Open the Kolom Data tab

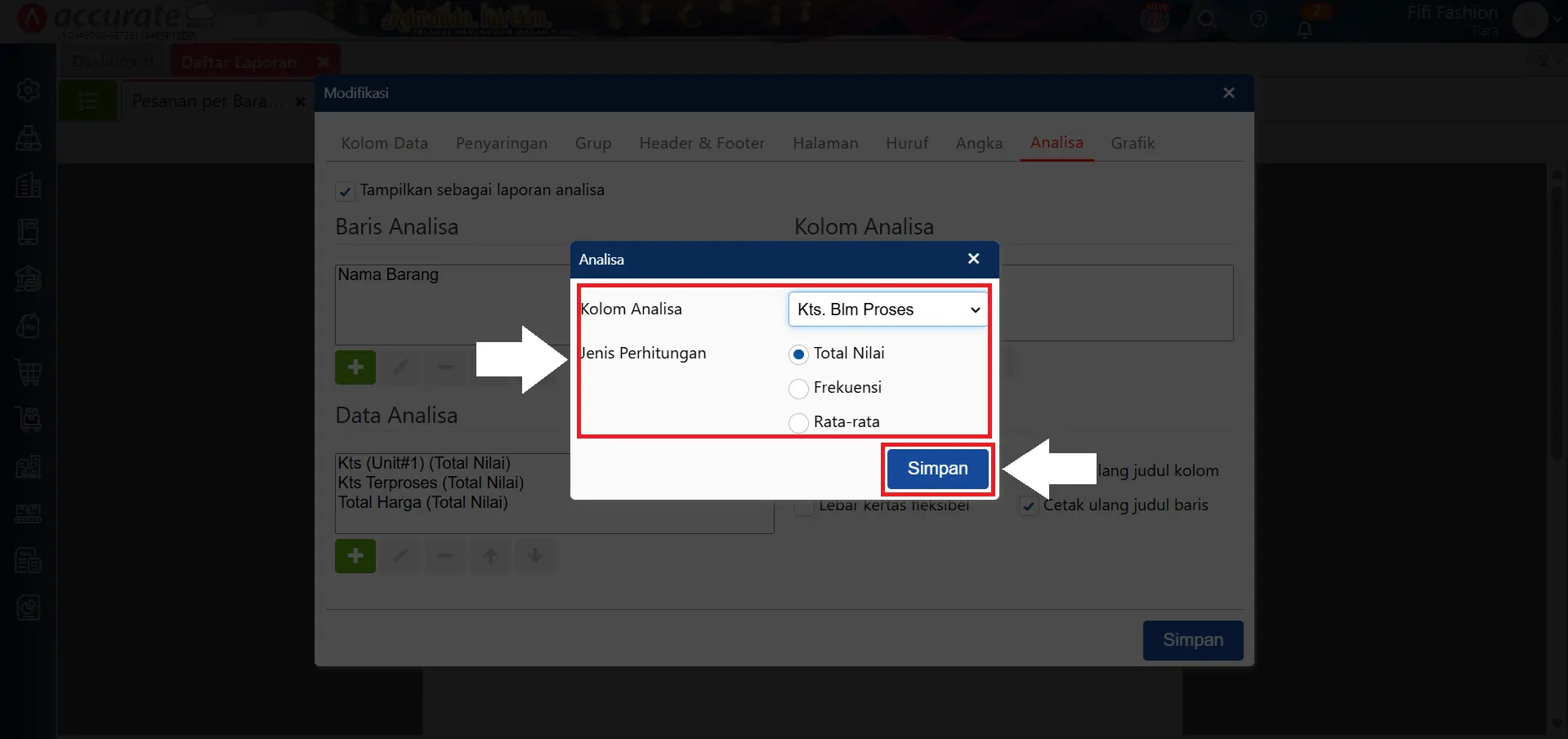pos(384,144)
